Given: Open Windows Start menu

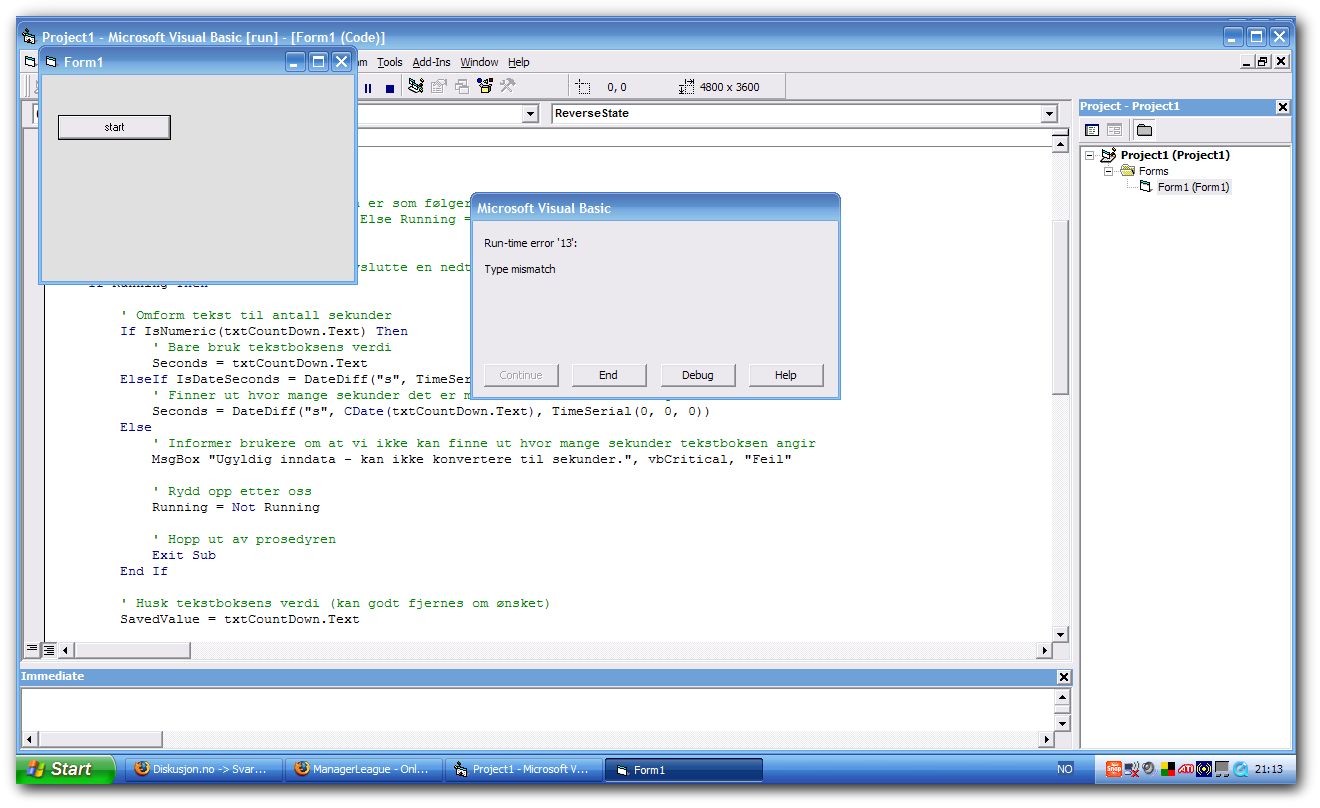Looking at the screenshot, I should tap(62, 769).
